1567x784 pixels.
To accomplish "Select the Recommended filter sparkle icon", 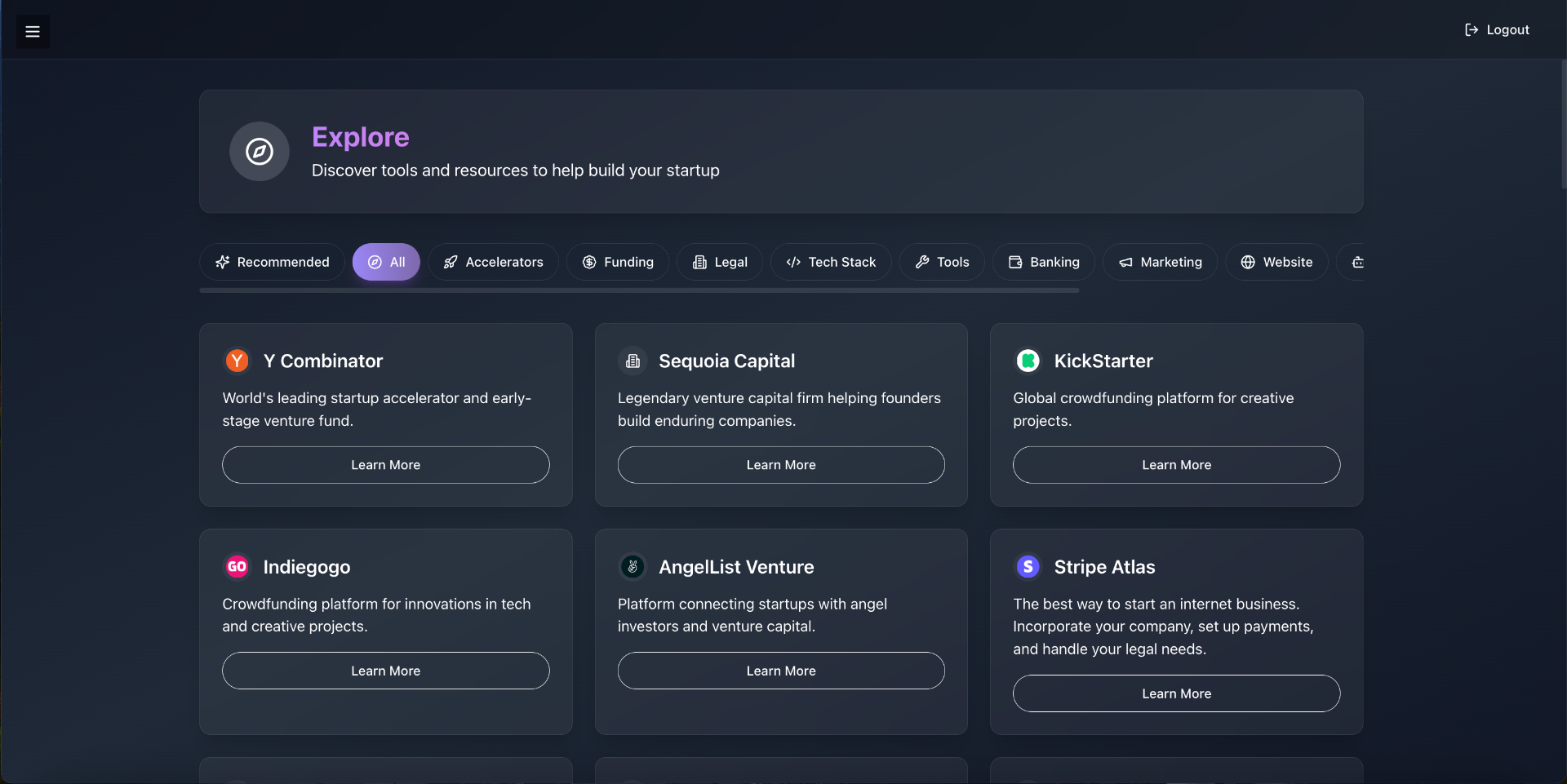I will [223, 262].
